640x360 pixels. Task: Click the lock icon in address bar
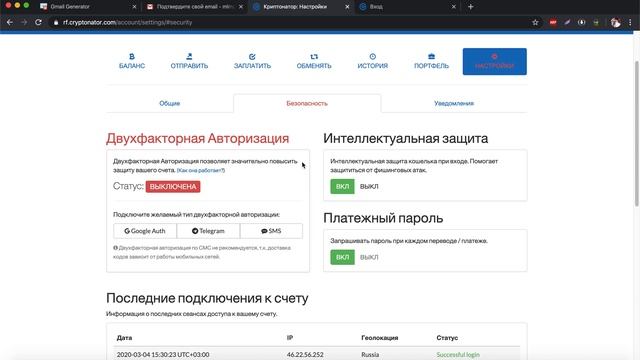click(x=56, y=22)
